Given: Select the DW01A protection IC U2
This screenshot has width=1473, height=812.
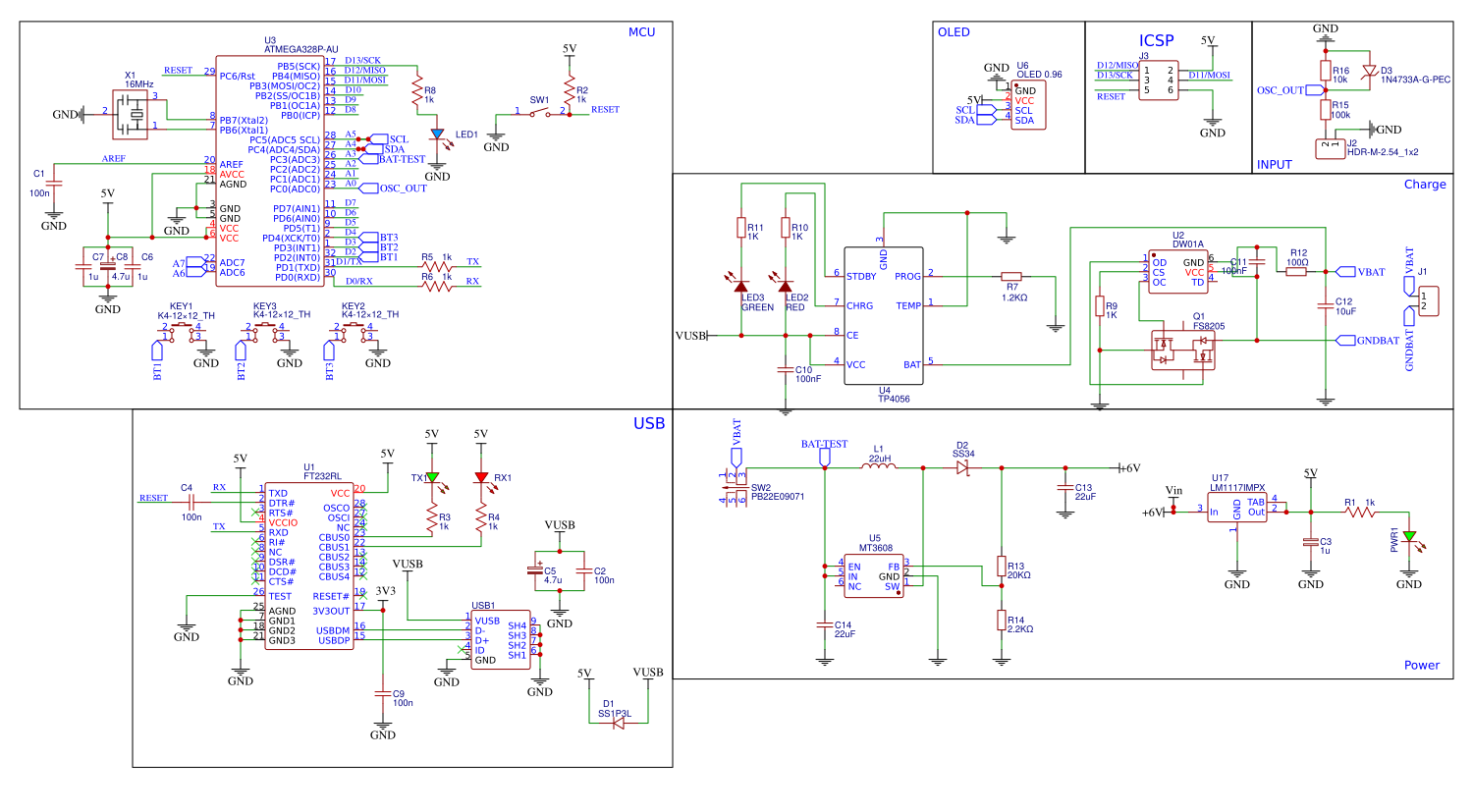Looking at the screenshot, I should point(1177,272).
